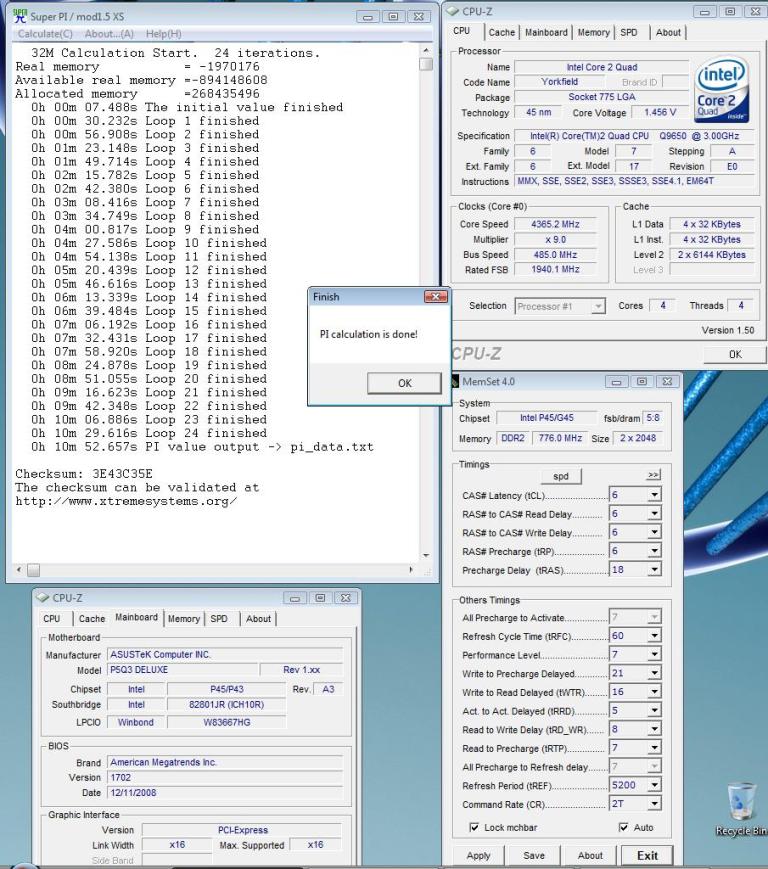Open the Calculate(C) menu in Super PI
This screenshot has width=768, height=869.
click(x=45, y=34)
